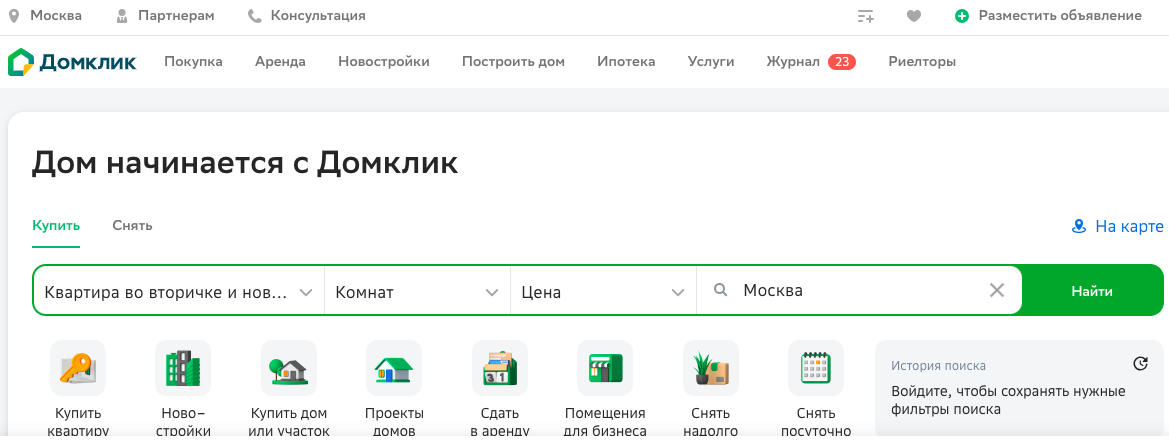Open the Ипотека menu
This screenshot has height=441, width=1169.
tap(626, 62)
